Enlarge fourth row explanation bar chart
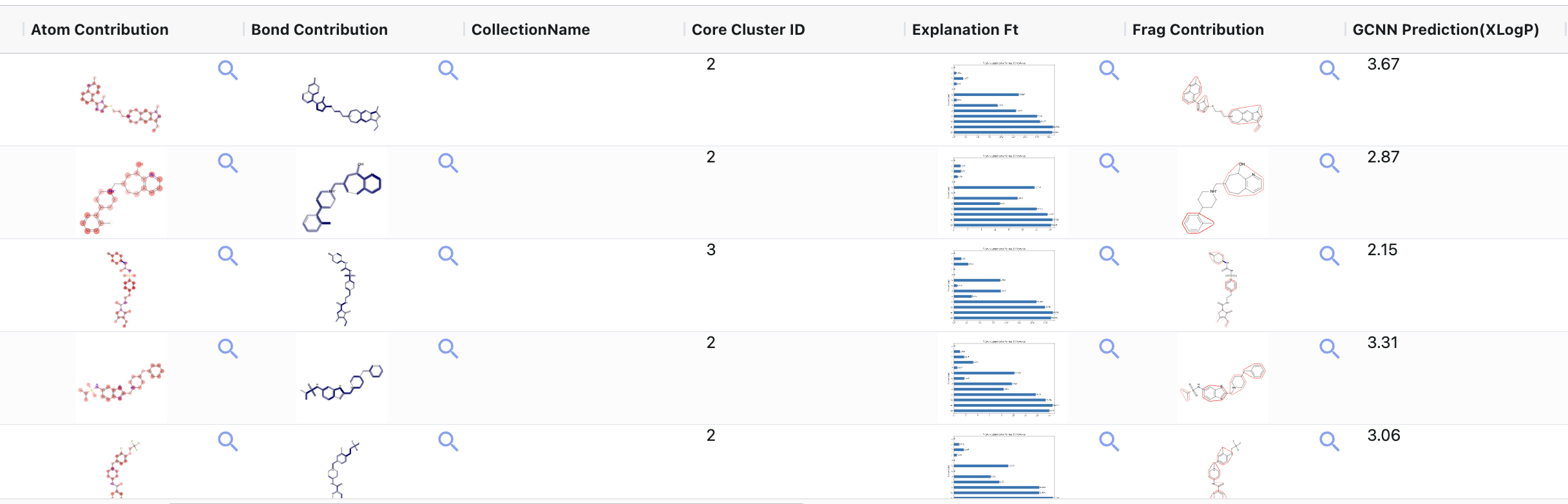This screenshot has width=1568, height=504. [x=1109, y=348]
